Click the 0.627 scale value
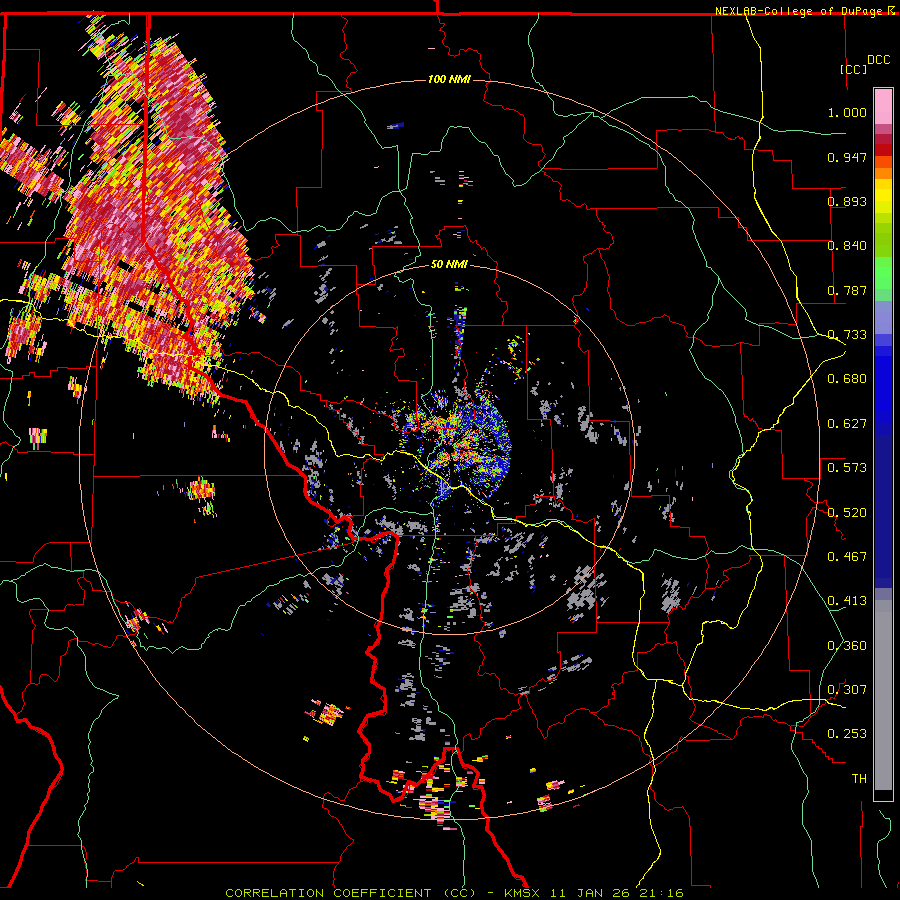900x900 pixels. [847, 424]
